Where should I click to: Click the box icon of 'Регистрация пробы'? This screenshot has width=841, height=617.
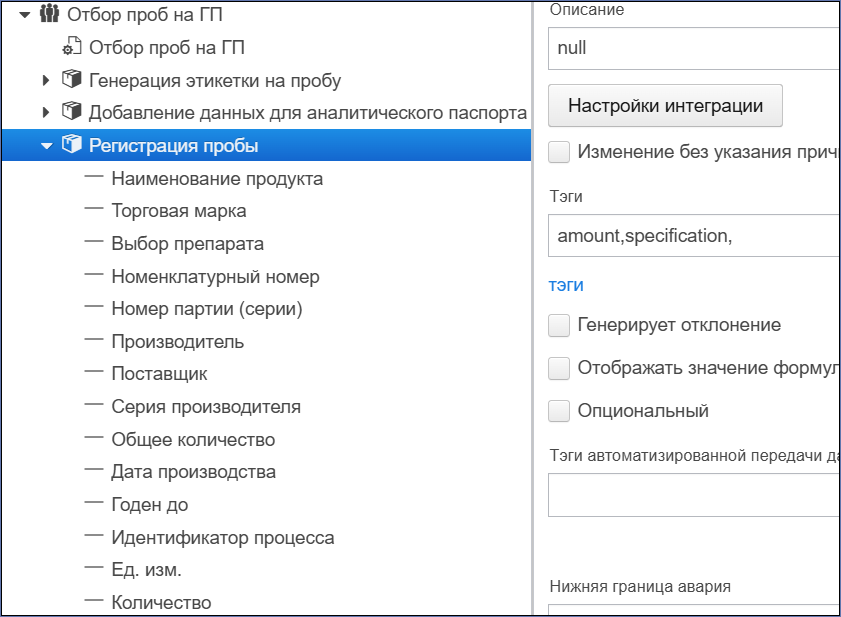coord(72,144)
